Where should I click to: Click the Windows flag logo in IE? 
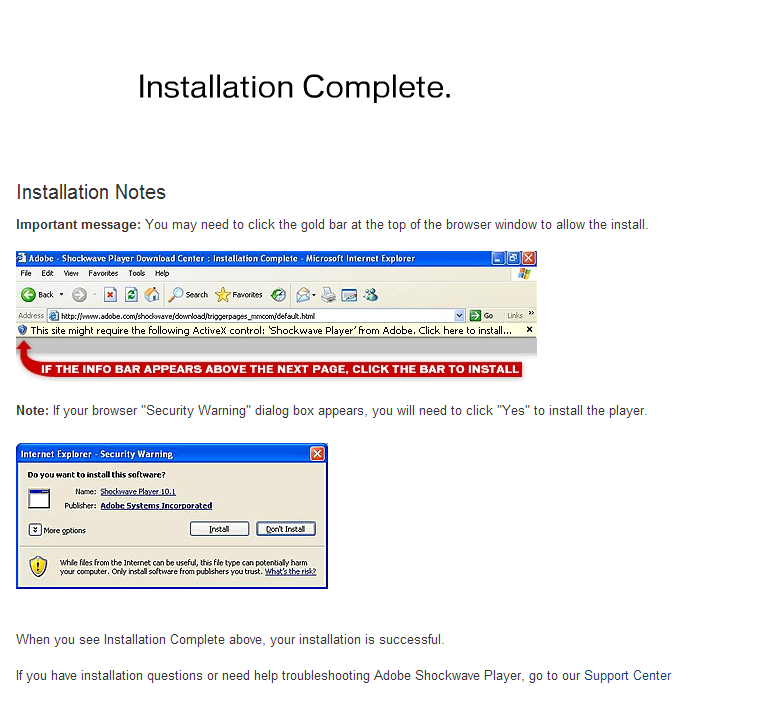pyautogui.click(x=524, y=274)
